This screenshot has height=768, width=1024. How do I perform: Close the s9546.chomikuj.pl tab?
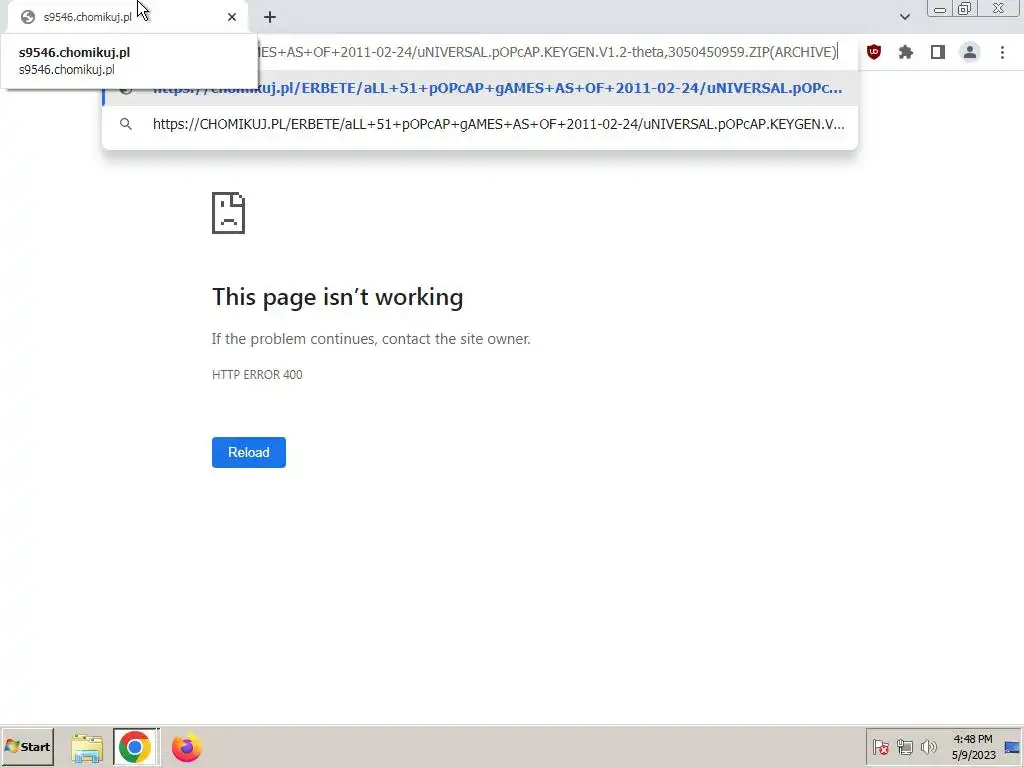(232, 17)
